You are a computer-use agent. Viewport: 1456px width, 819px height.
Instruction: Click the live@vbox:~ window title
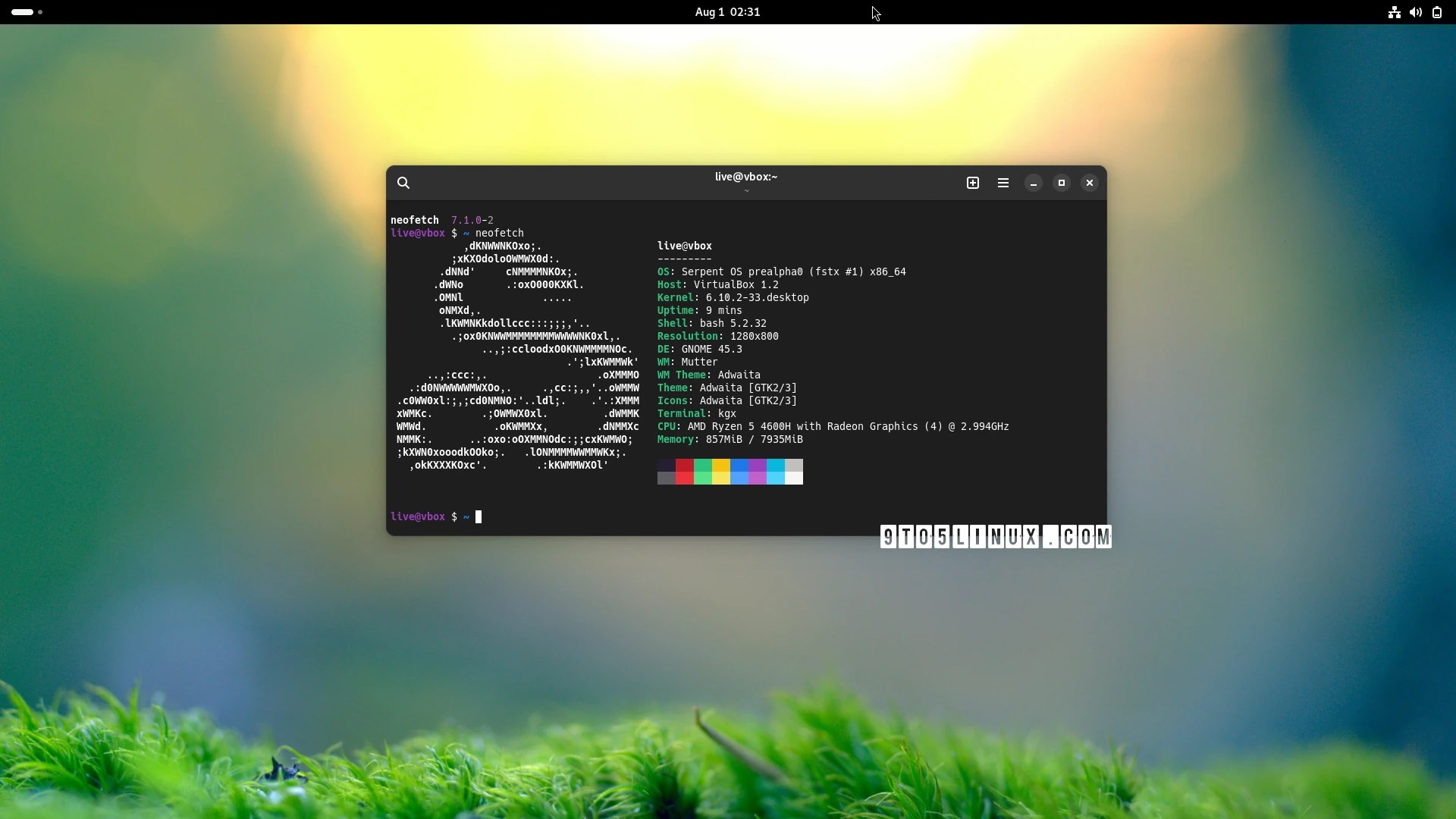pyautogui.click(x=745, y=177)
